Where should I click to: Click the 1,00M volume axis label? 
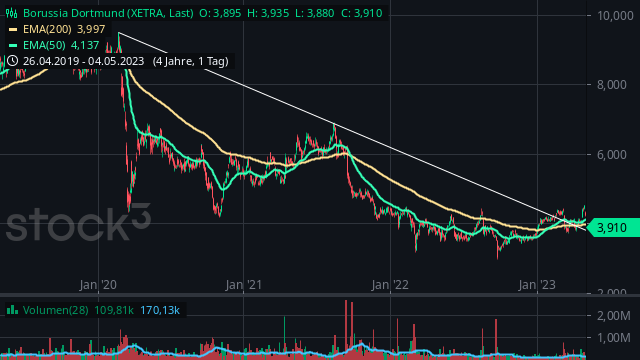614,338
